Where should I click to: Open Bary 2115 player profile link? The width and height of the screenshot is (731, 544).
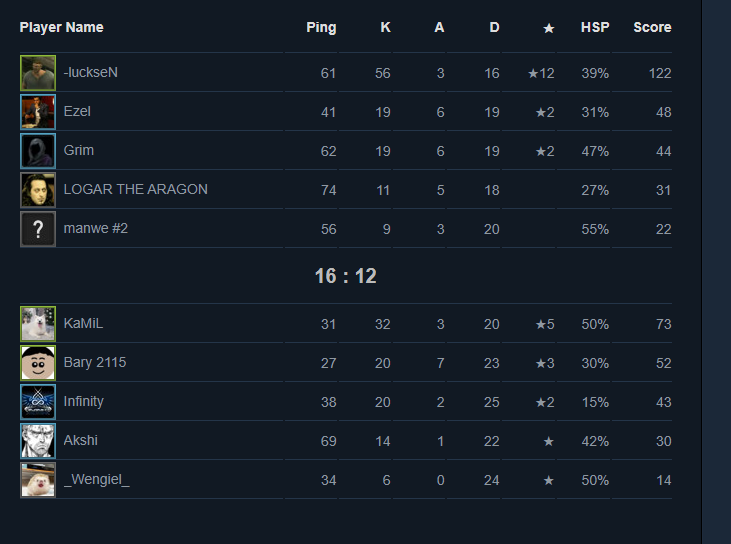tap(95, 363)
